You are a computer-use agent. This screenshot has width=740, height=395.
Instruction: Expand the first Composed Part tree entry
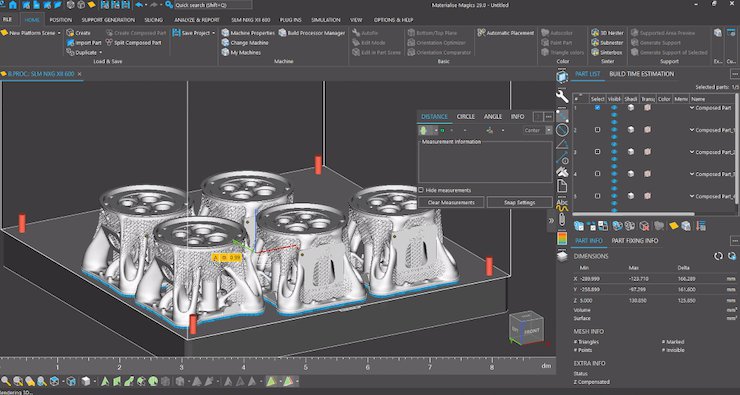(x=692, y=108)
